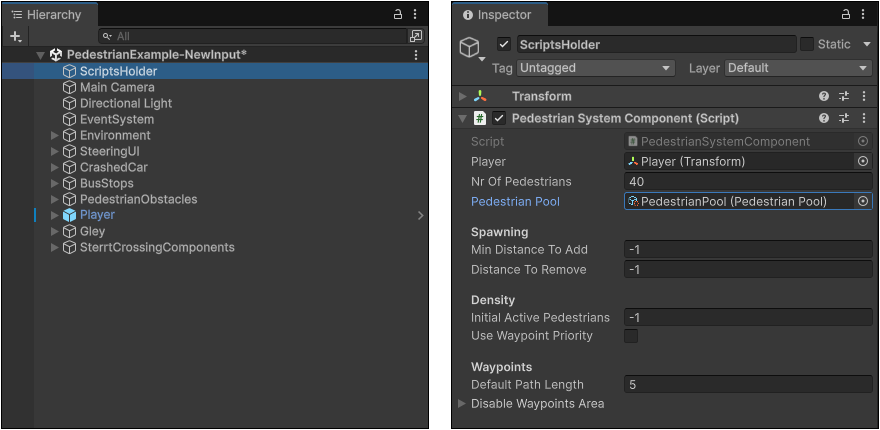Click the Default Path Length field
Image resolution: width=880 pixels, height=430 pixels.
coord(748,385)
